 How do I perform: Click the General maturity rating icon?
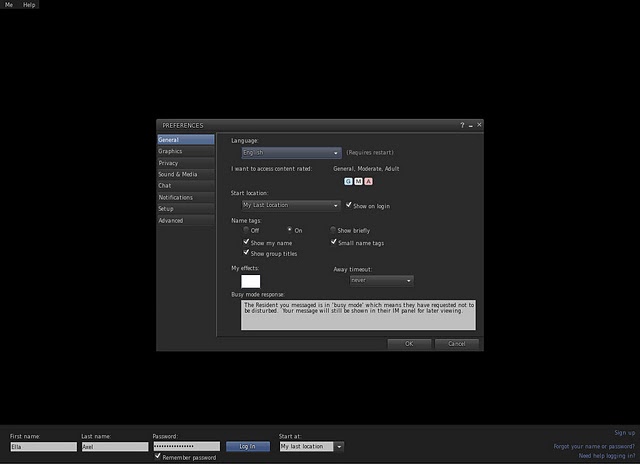click(348, 181)
